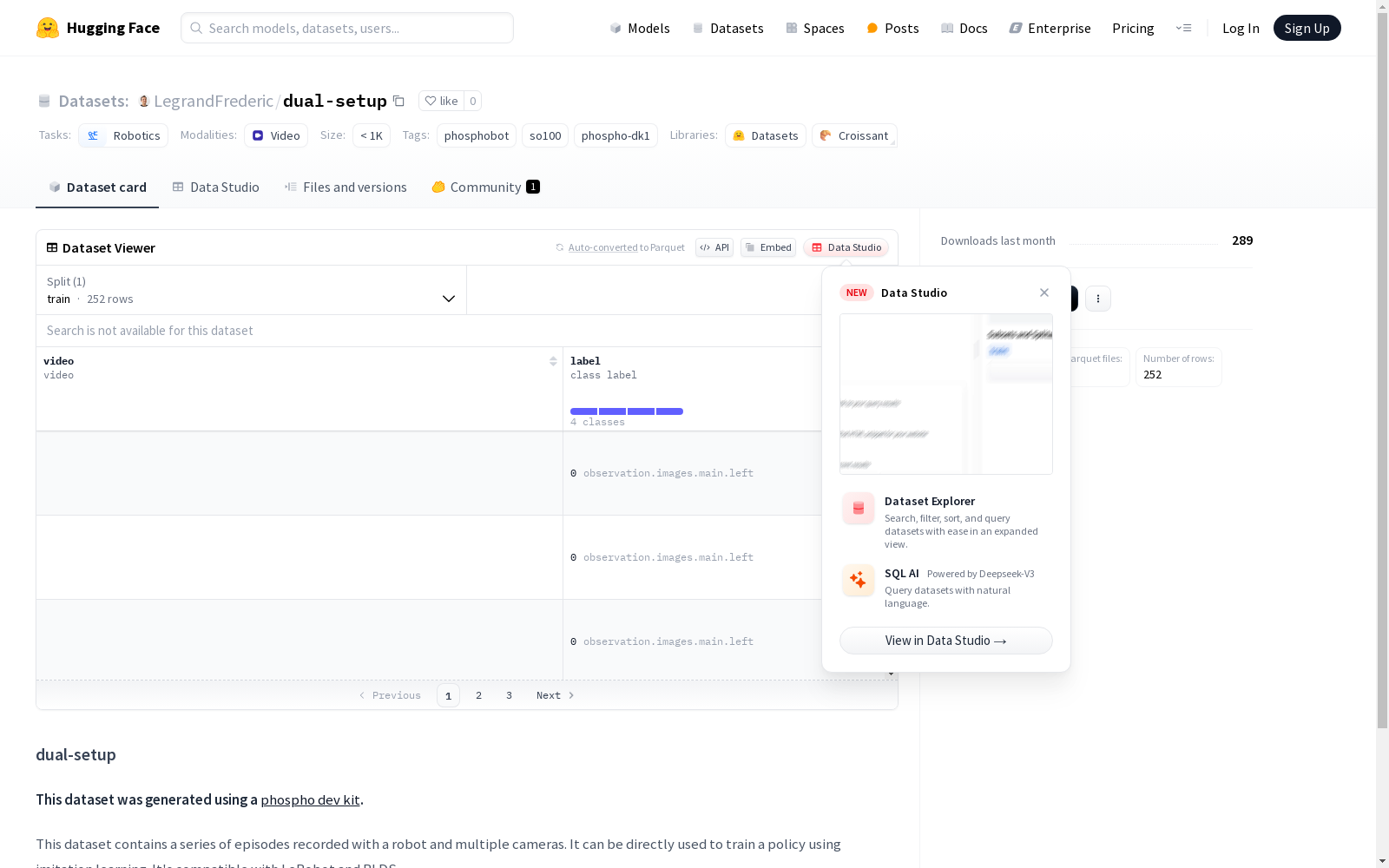Click the Datasets: breadcrumb link
The height and width of the screenshot is (868, 1389).
pos(93,101)
